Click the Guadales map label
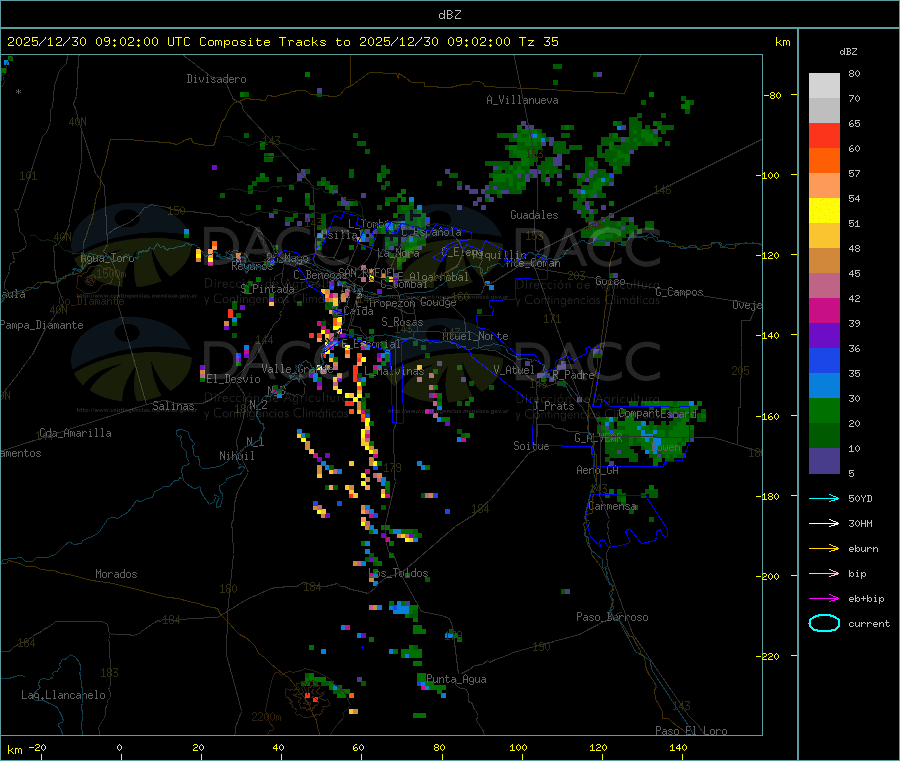 pyautogui.click(x=534, y=215)
